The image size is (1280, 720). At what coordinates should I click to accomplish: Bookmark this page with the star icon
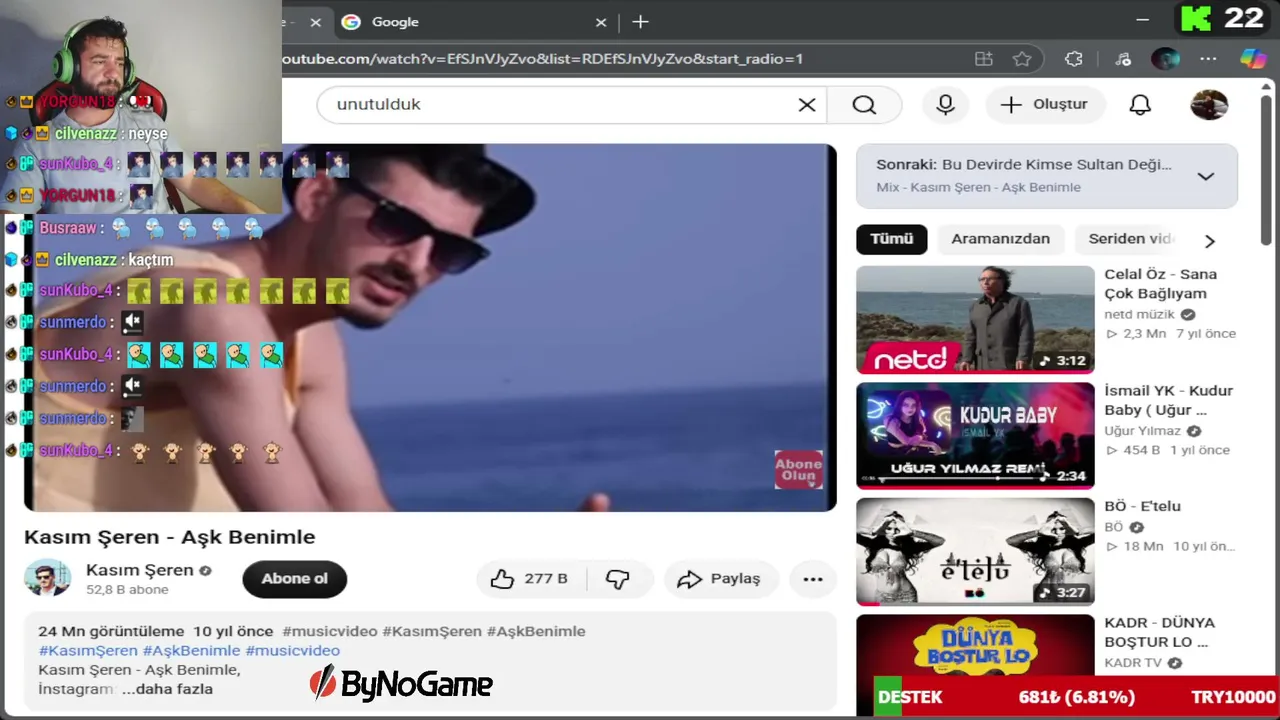point(1022,59)
